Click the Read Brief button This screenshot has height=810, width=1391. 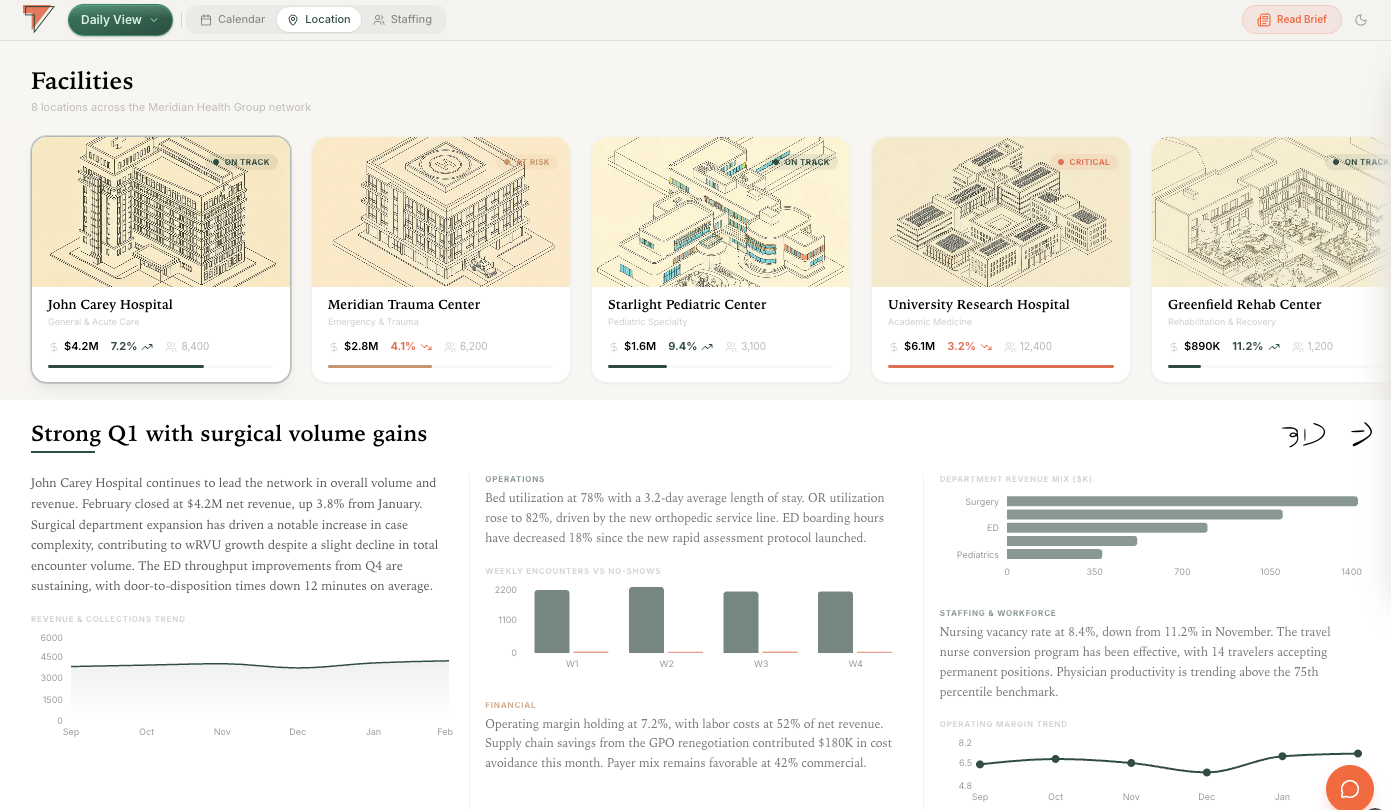[1292, 19]
